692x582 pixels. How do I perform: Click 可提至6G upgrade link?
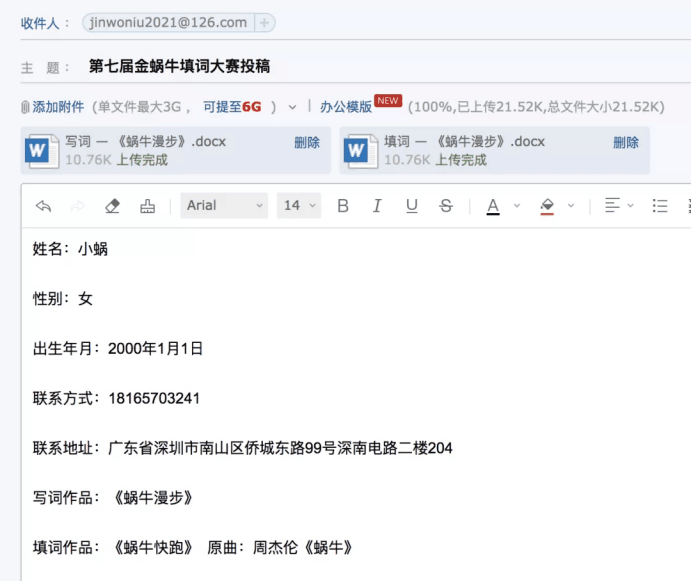232,107
